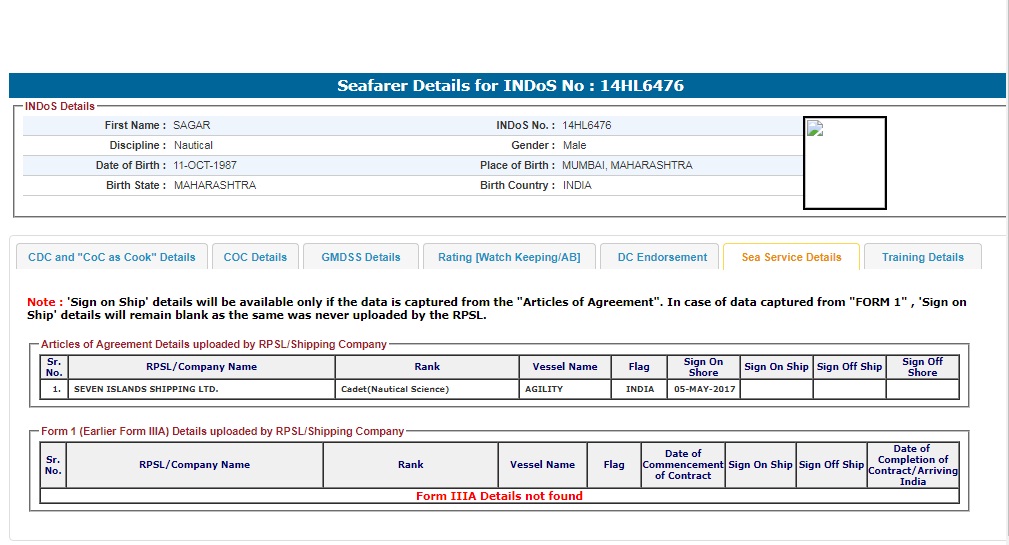Image resolution: width=1009 pixels, height=545 pixels.
Task: Switch to the COC Details tab
Action: (255, 257)
